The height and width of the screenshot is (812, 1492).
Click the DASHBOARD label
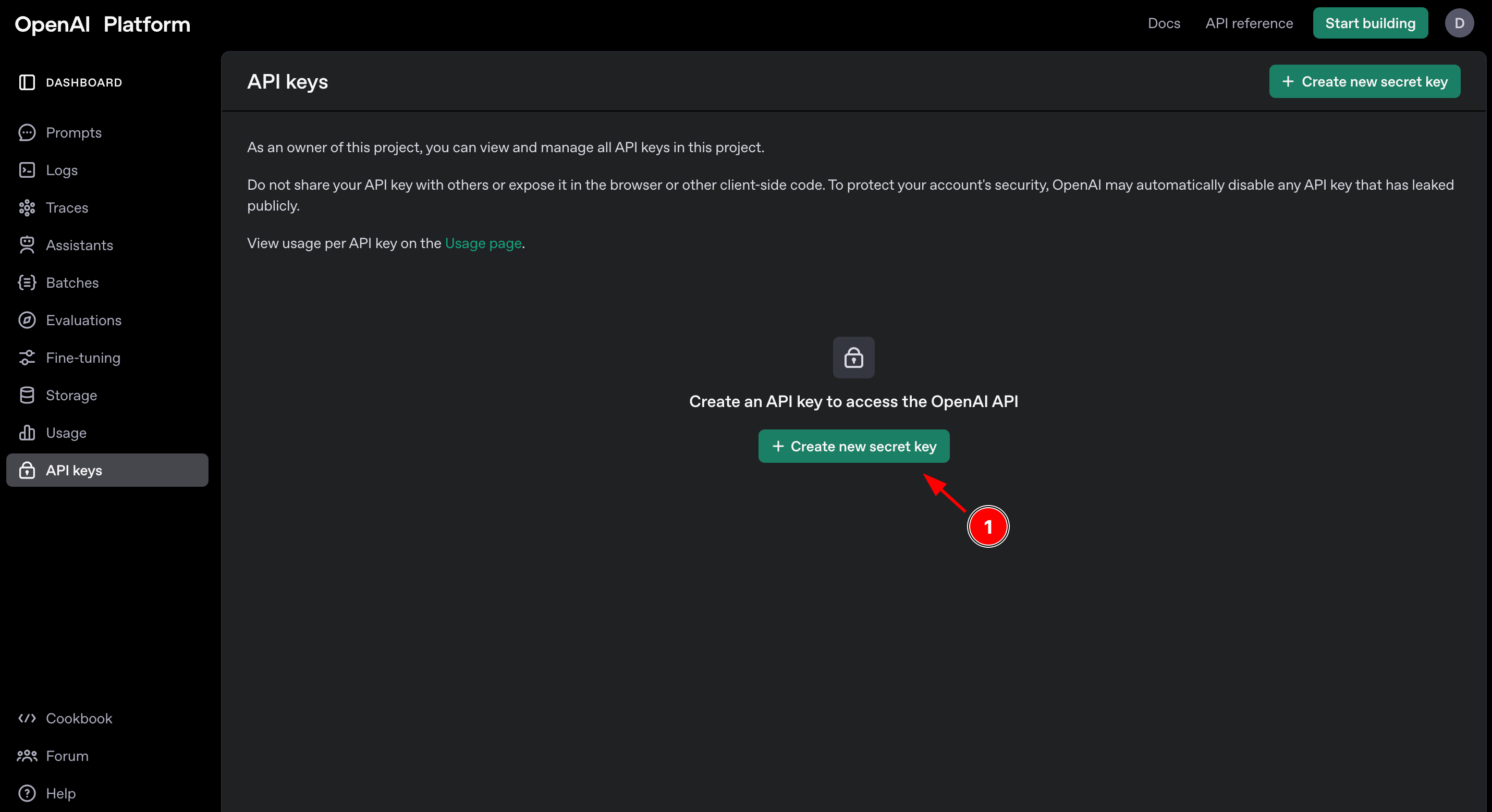84,82
